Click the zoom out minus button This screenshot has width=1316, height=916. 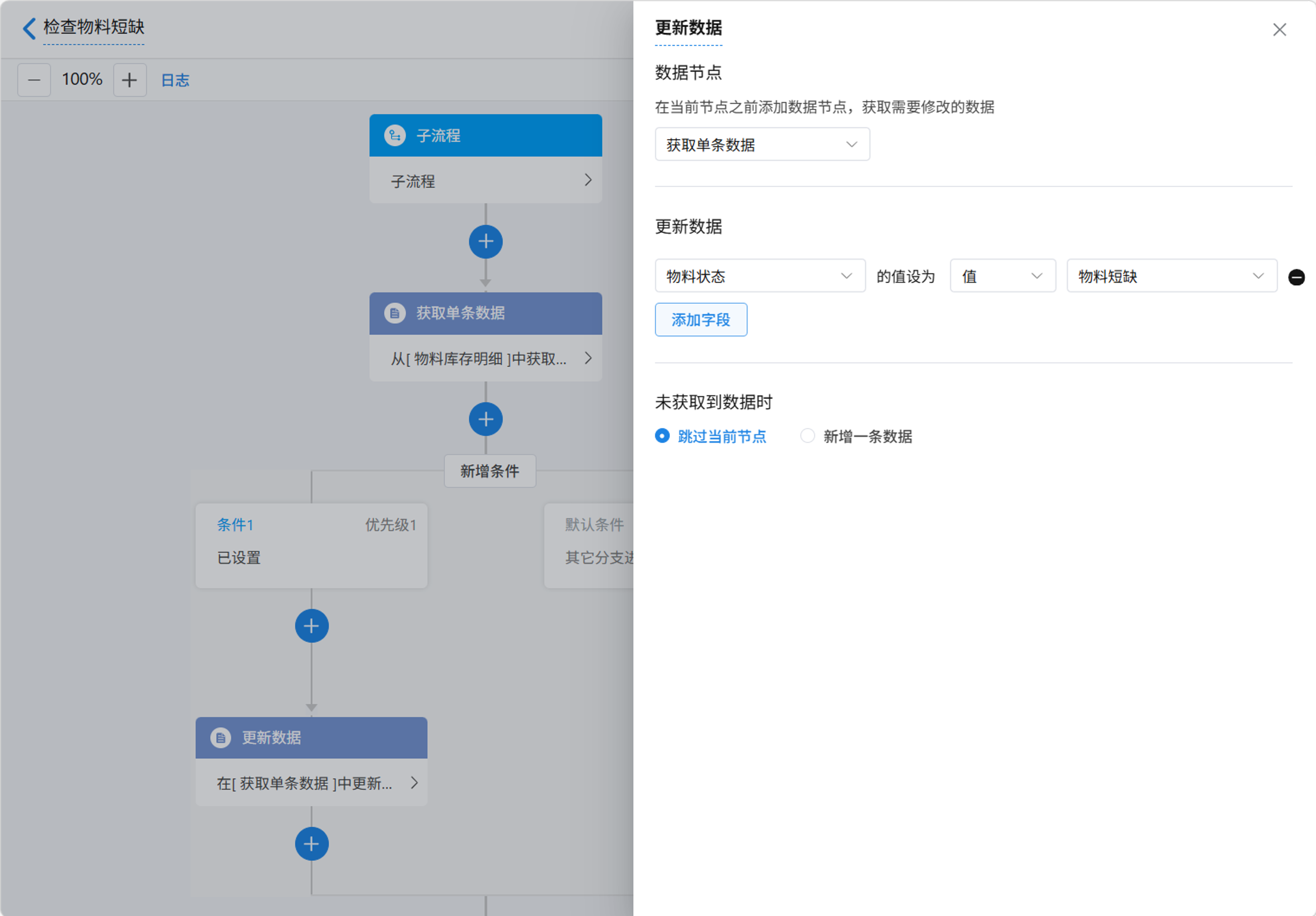[x=34, y=80]
